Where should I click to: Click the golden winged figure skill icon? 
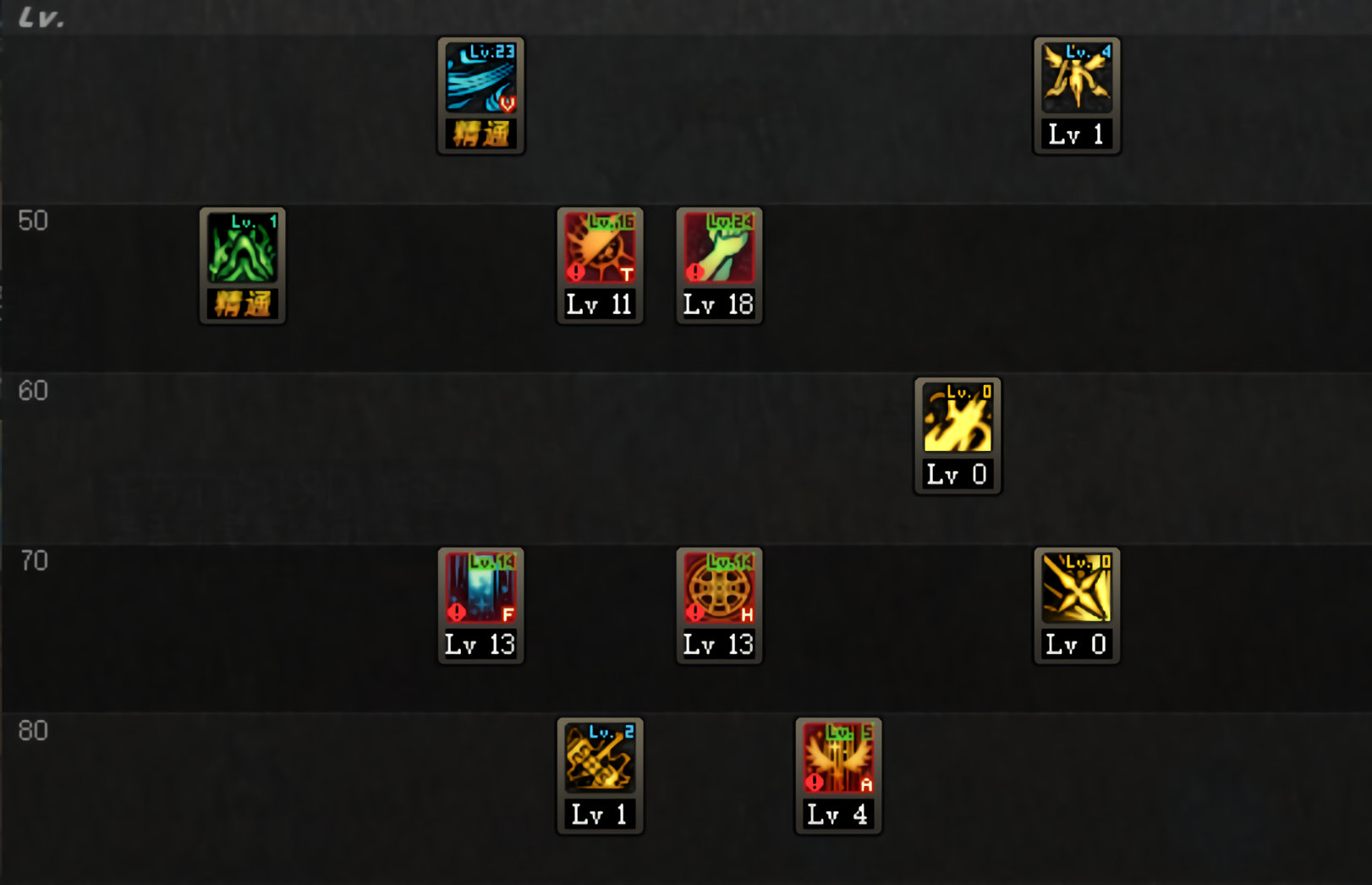[1076, 78]
